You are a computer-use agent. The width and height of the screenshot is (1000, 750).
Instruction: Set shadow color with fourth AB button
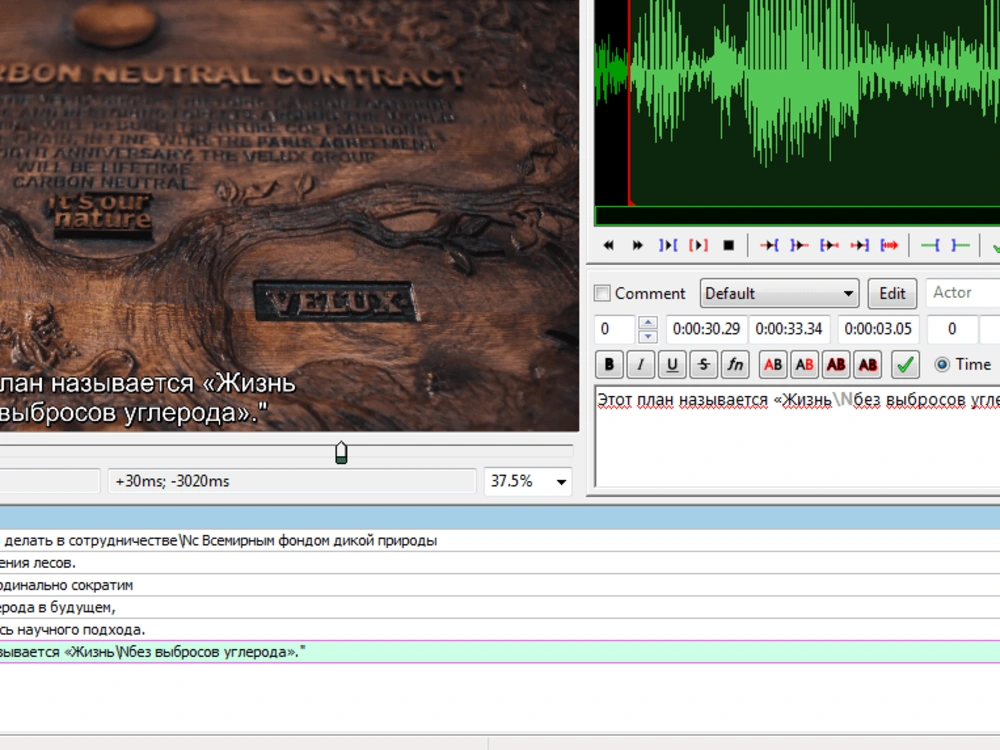click(x=867, y=365)
